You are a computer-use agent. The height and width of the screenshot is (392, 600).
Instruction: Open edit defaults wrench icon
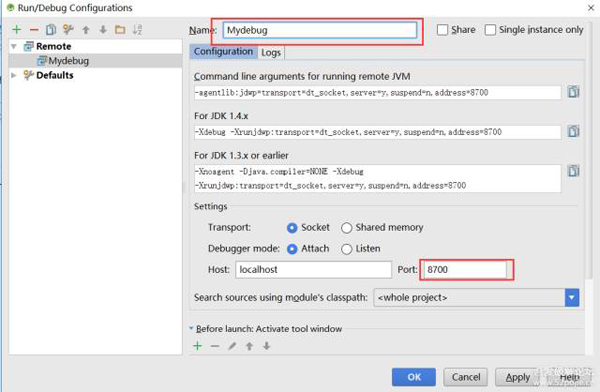(x=68, y=29)
